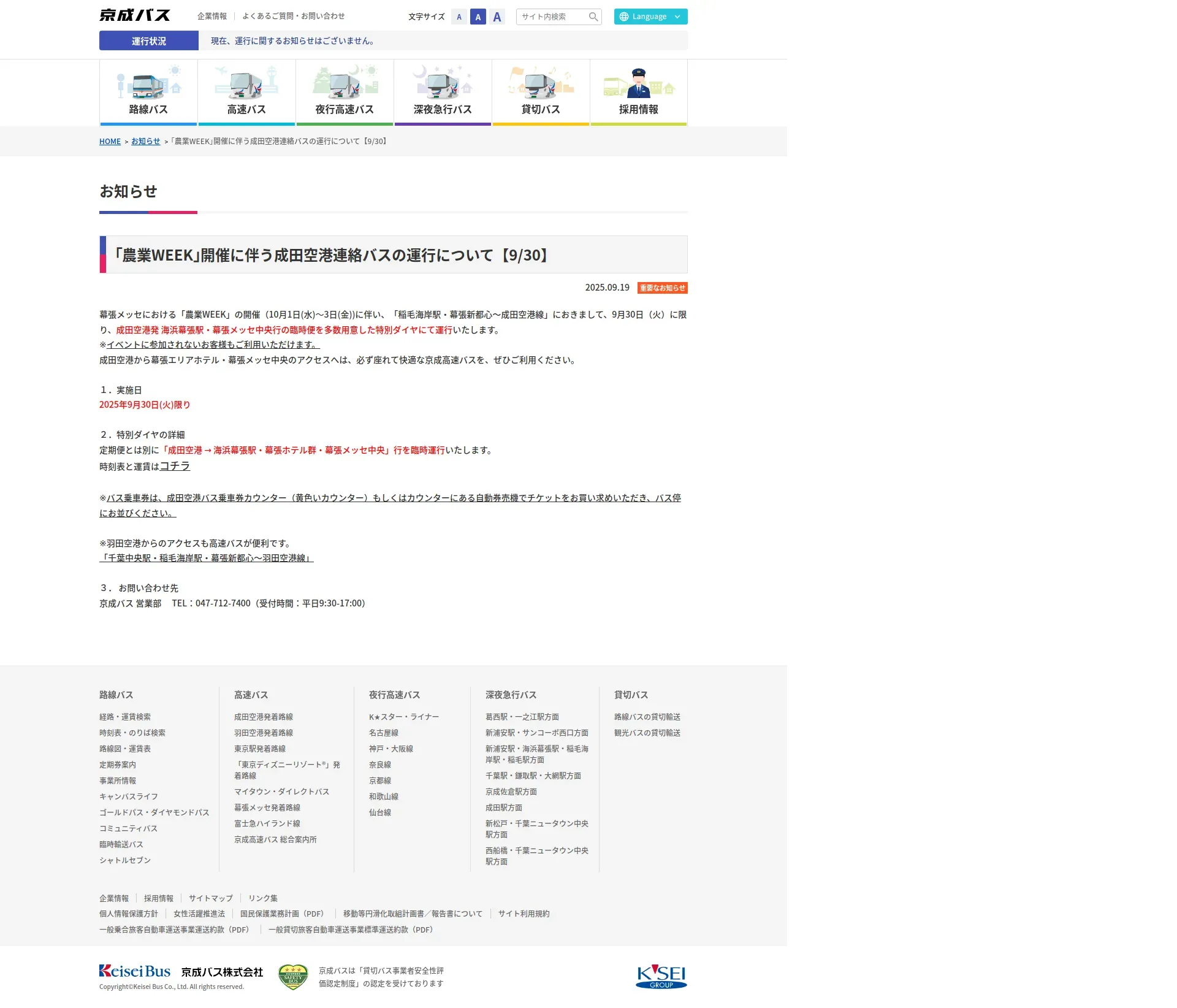Click the Keisei Group logo in footer
Viewport: 1177px width, 1008px height.
[x=661, y=977]
